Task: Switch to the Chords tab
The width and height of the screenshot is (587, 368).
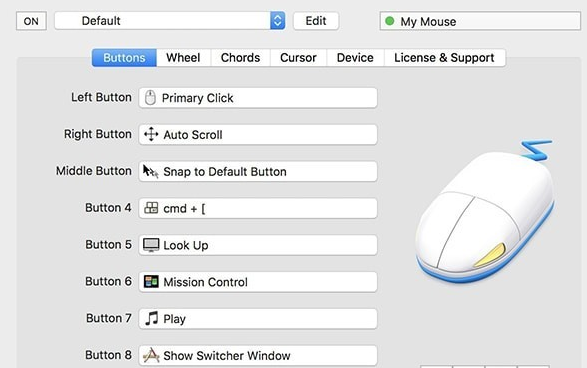Action: coord(240,58)
